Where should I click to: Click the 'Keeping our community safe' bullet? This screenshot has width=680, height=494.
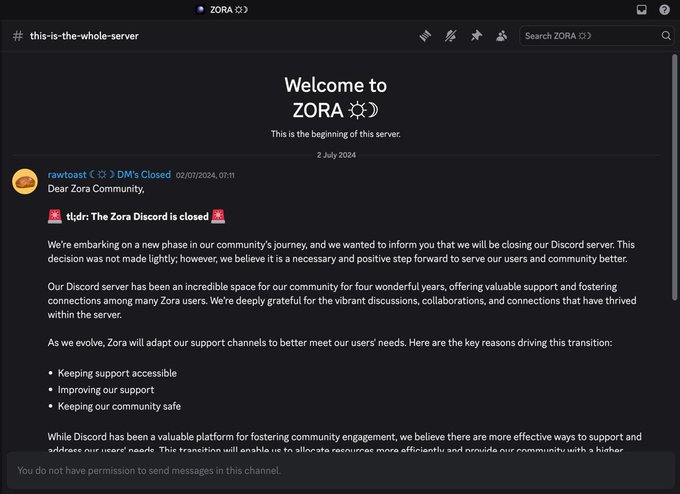pos(119,406)
